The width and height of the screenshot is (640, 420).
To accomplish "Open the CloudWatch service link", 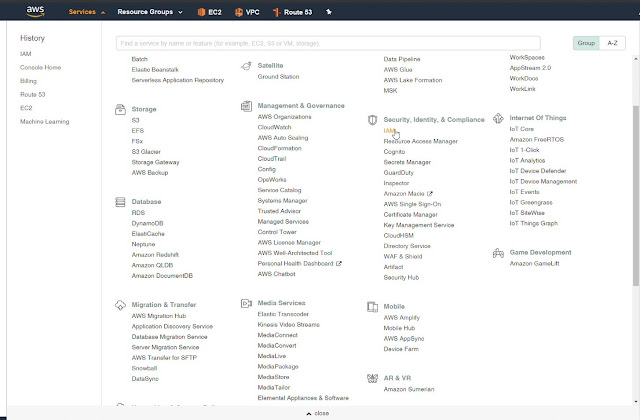I will point(274,127).
